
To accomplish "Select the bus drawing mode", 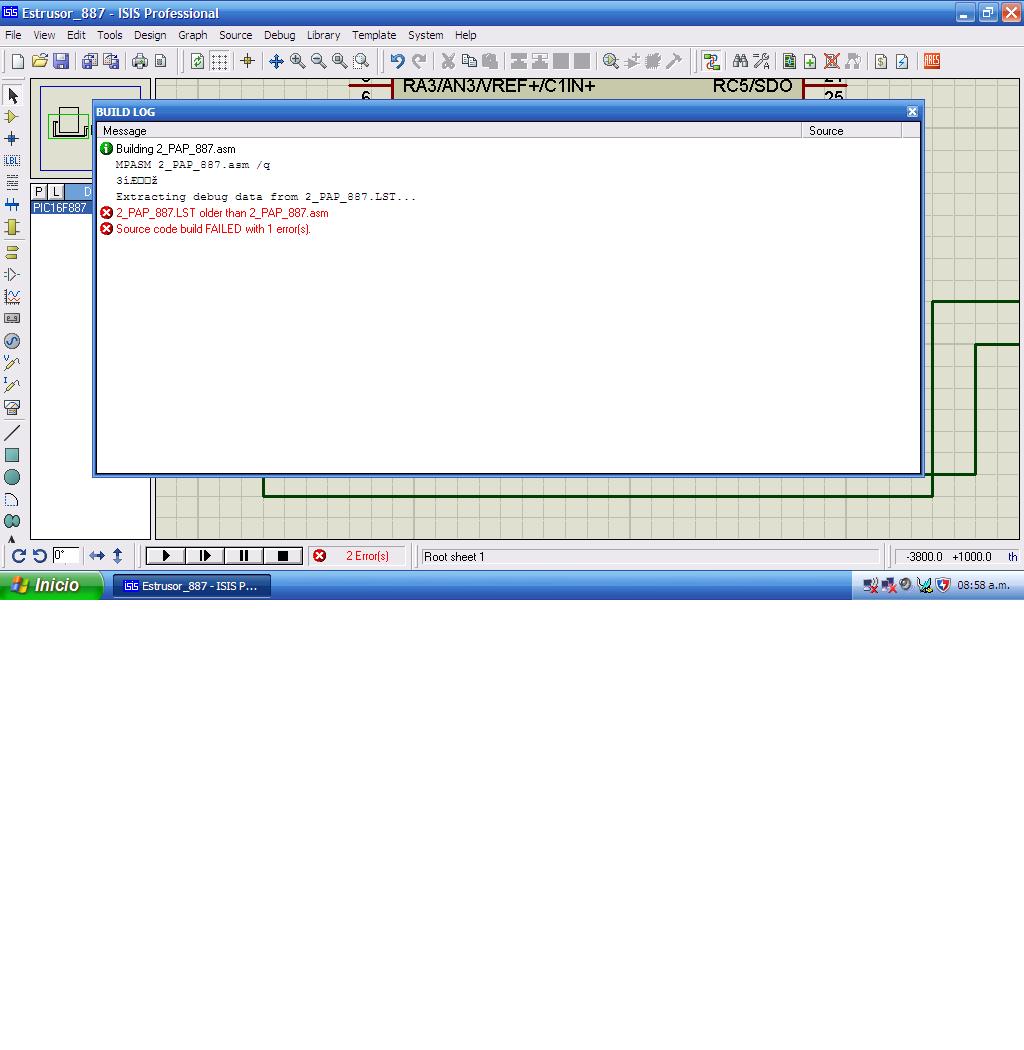I will [x=12, y=204].
